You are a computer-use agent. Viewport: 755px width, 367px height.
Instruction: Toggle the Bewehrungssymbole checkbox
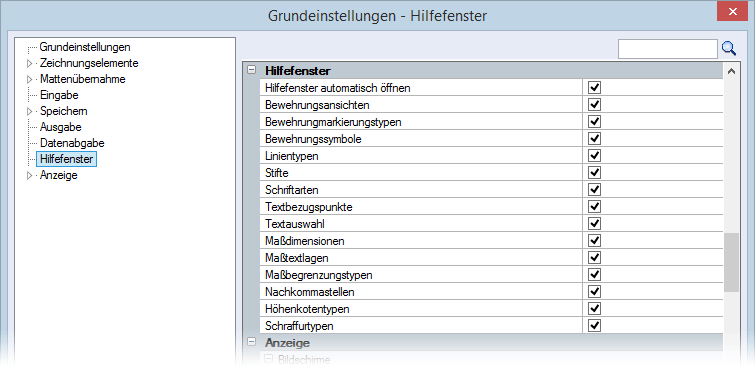click(595, 139)
